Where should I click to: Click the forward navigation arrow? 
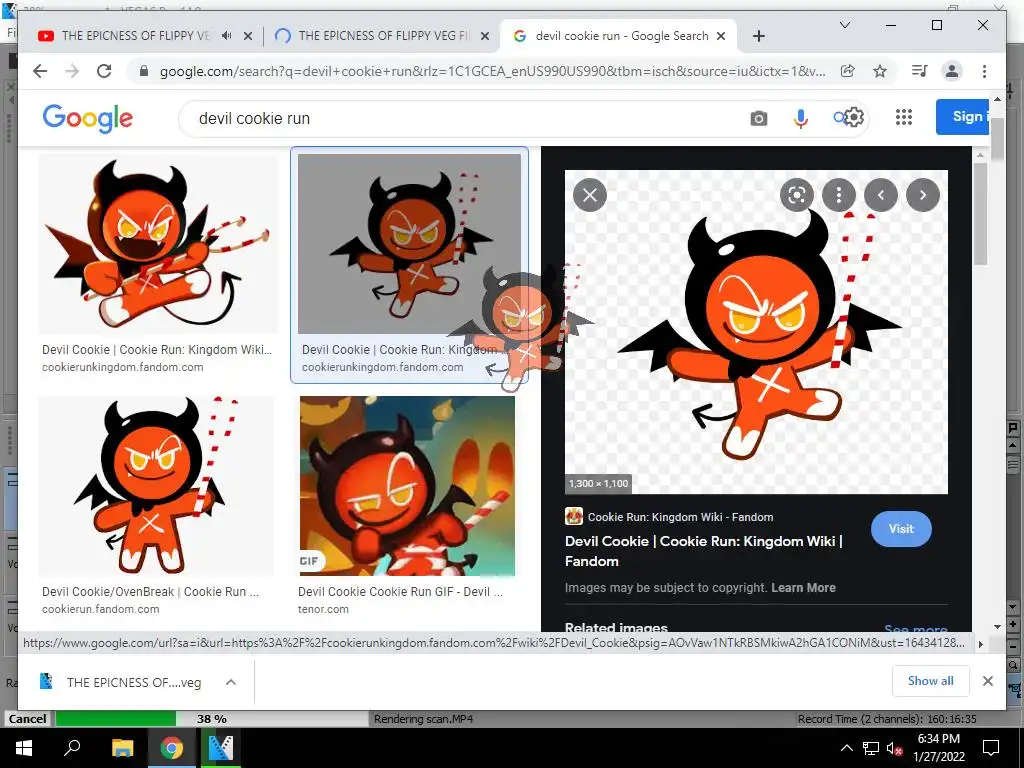(x=72, y=71)
